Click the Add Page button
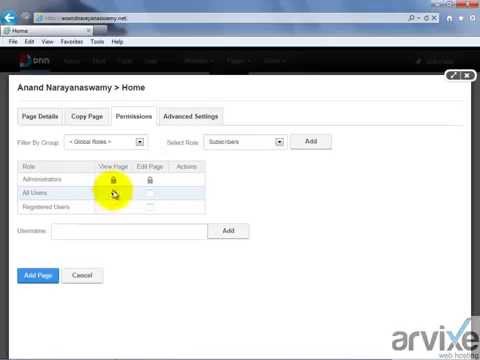The width and height of the screenshot is (480, 360). point(38,276)
